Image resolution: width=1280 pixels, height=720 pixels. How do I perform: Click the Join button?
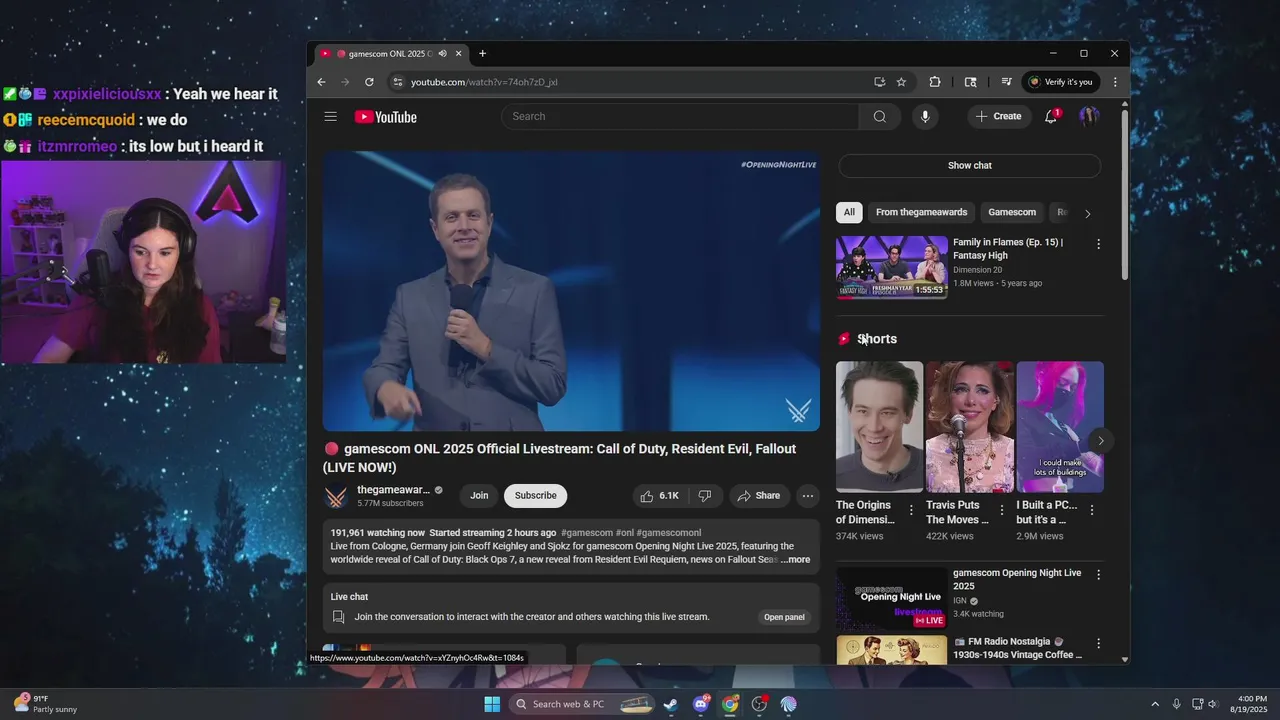pyautogui.click(x=479, y=496)
